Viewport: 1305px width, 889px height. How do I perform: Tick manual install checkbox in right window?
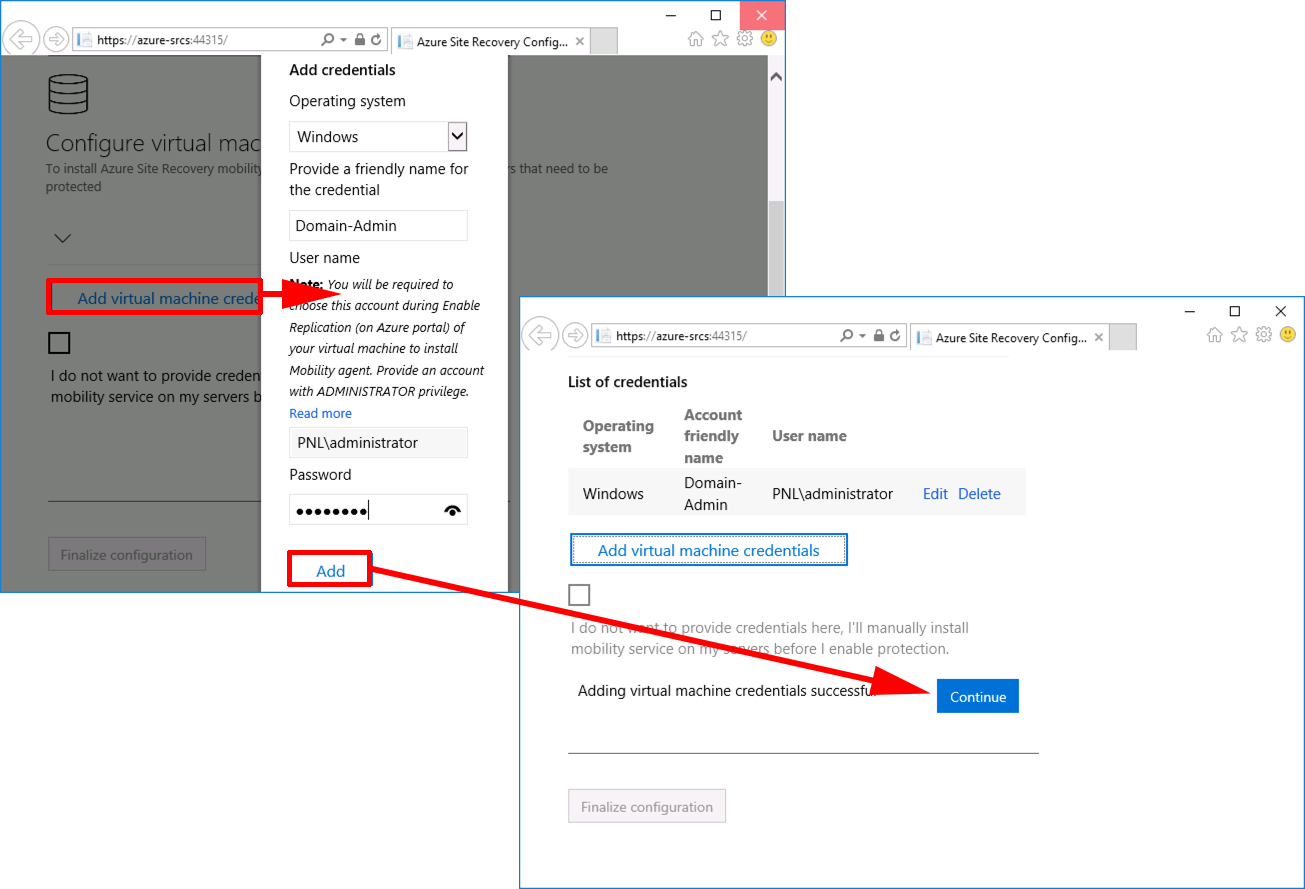(x=579, y=595)
